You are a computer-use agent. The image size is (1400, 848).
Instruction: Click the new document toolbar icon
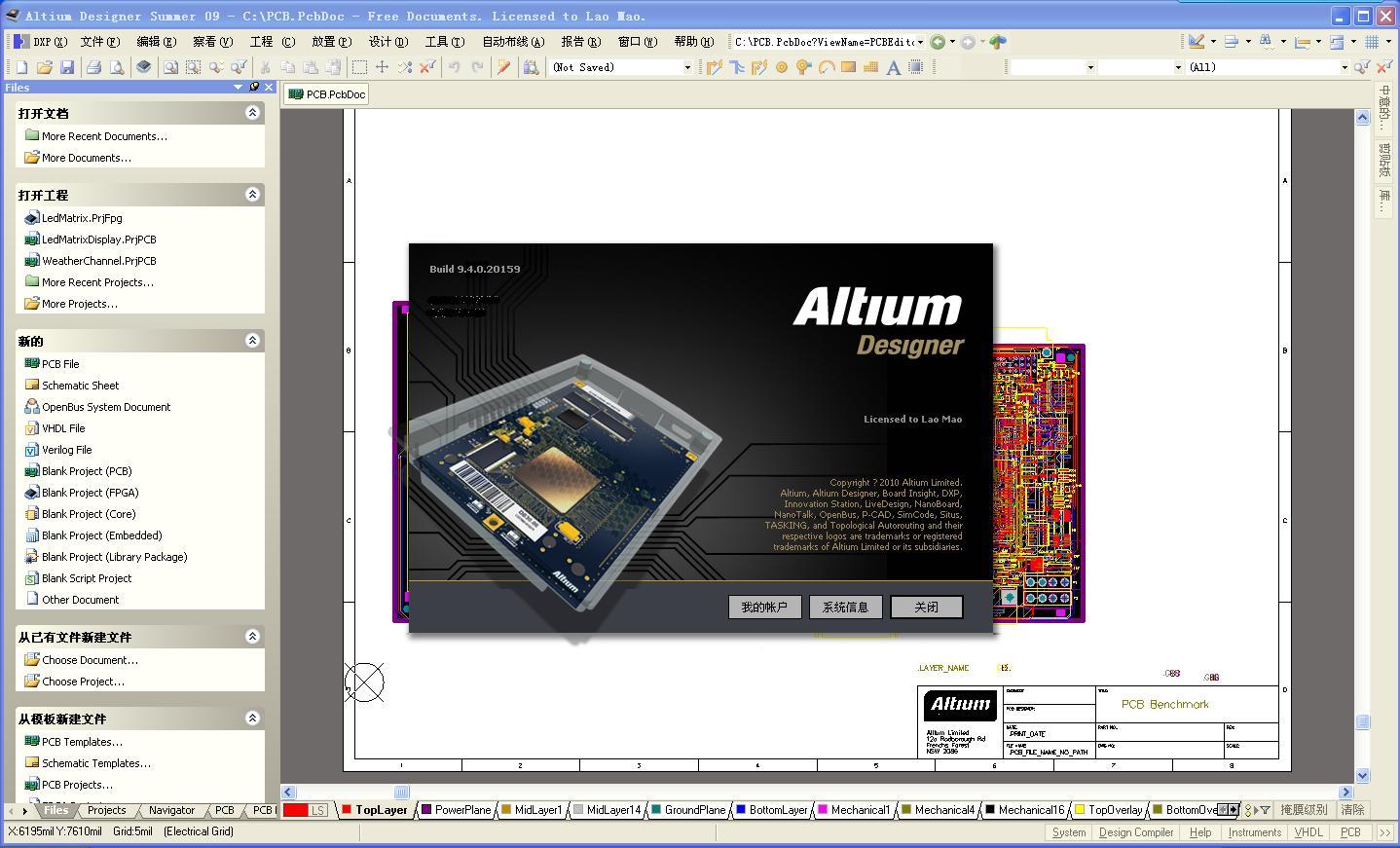pos(21,67)
